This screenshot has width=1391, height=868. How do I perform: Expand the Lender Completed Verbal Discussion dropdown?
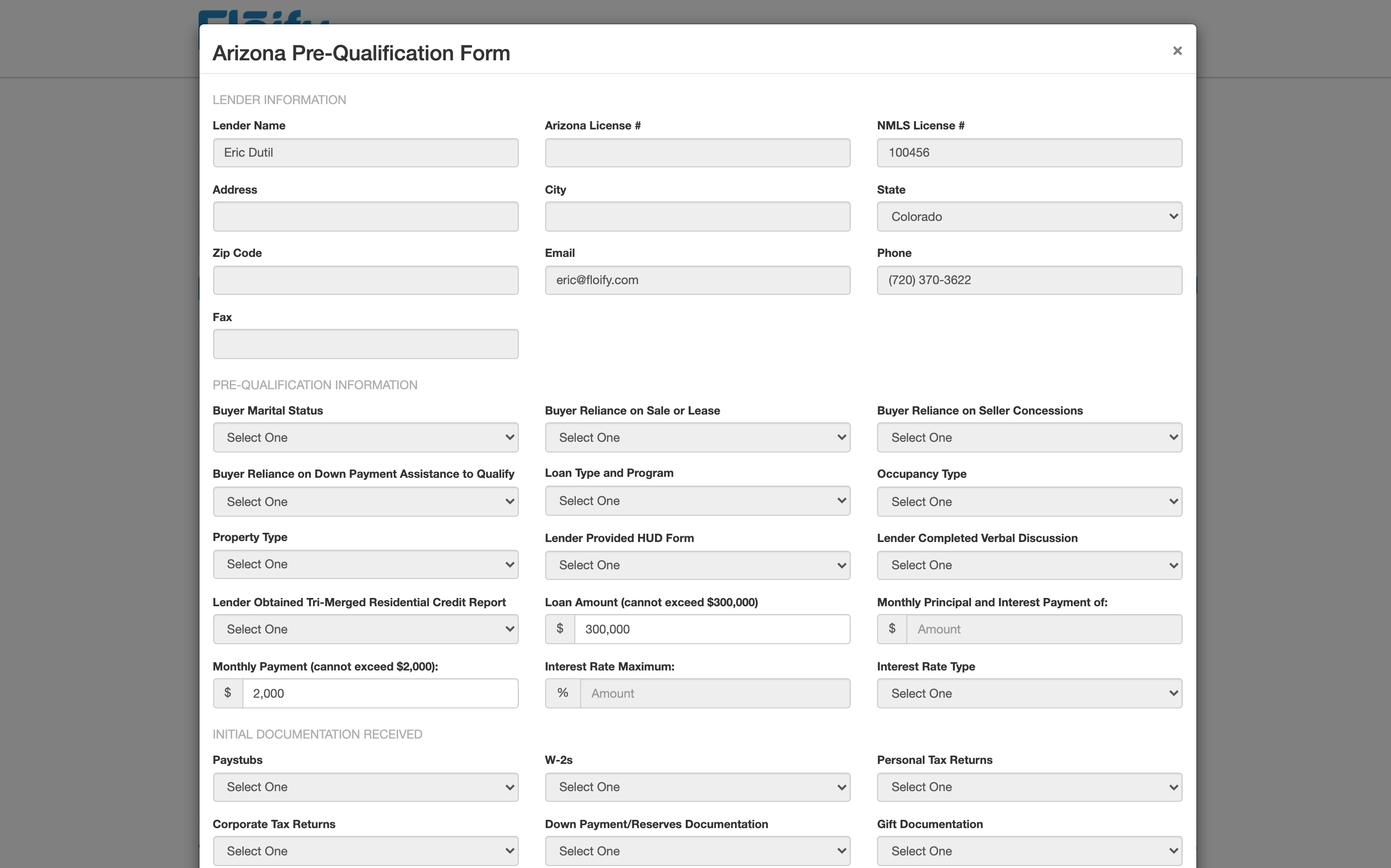coord(1029,565)
